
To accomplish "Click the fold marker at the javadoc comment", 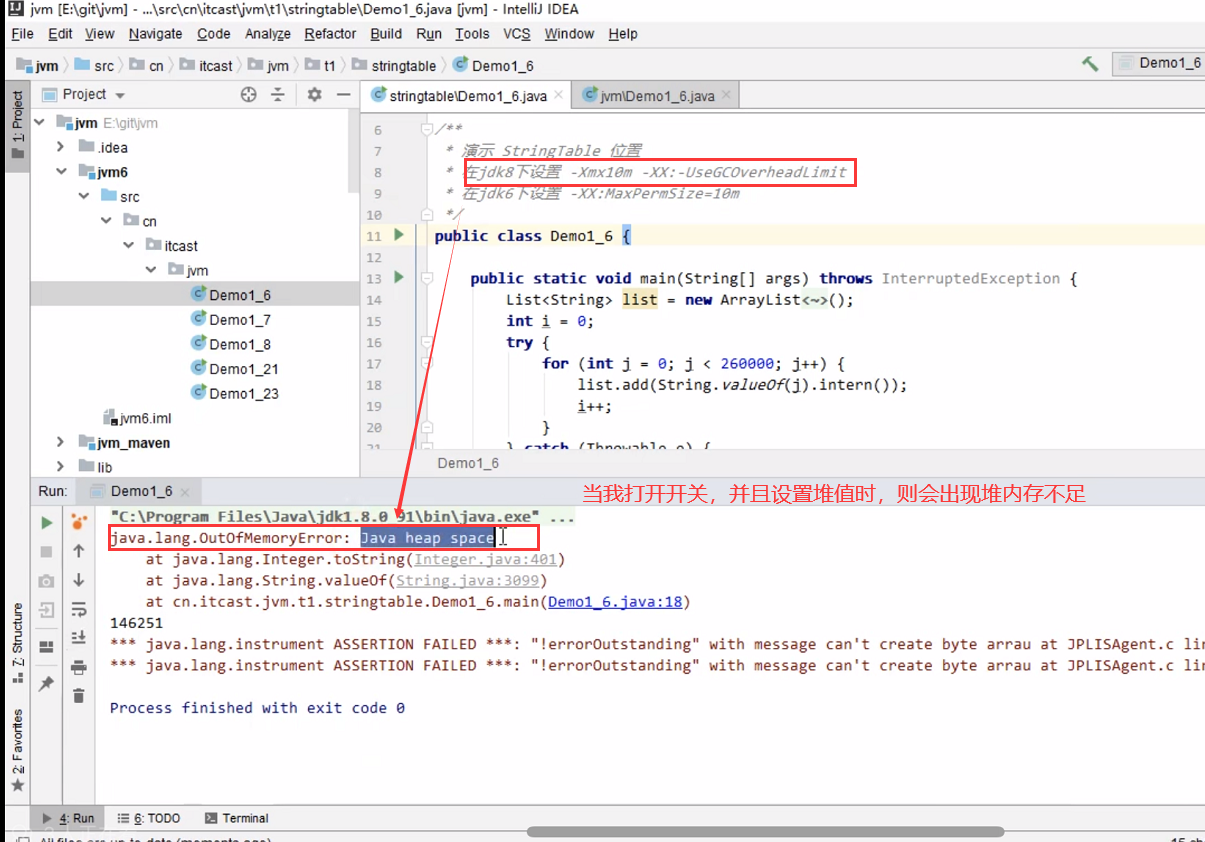I will pyautogui.click(x=427, y=129).
